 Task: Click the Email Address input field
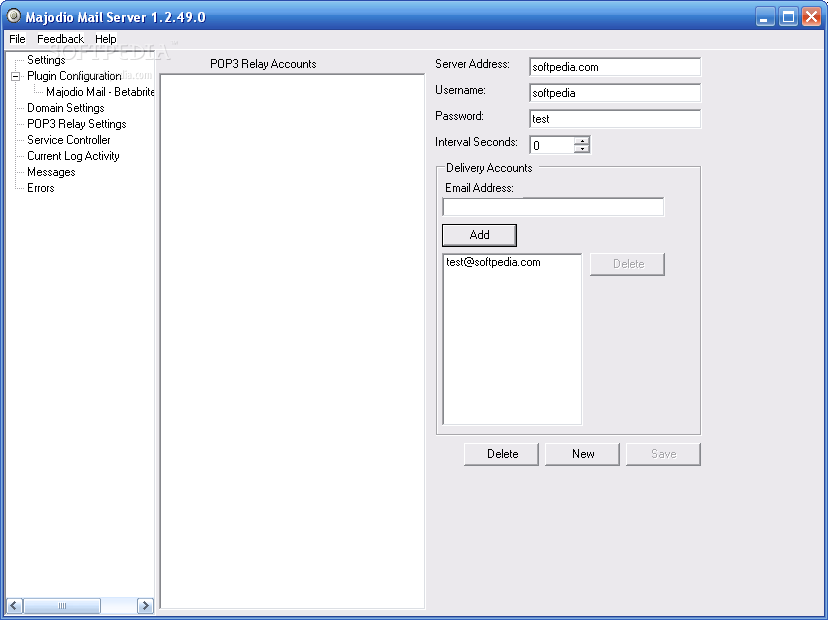pyautogui.click(x=553, y=207)
